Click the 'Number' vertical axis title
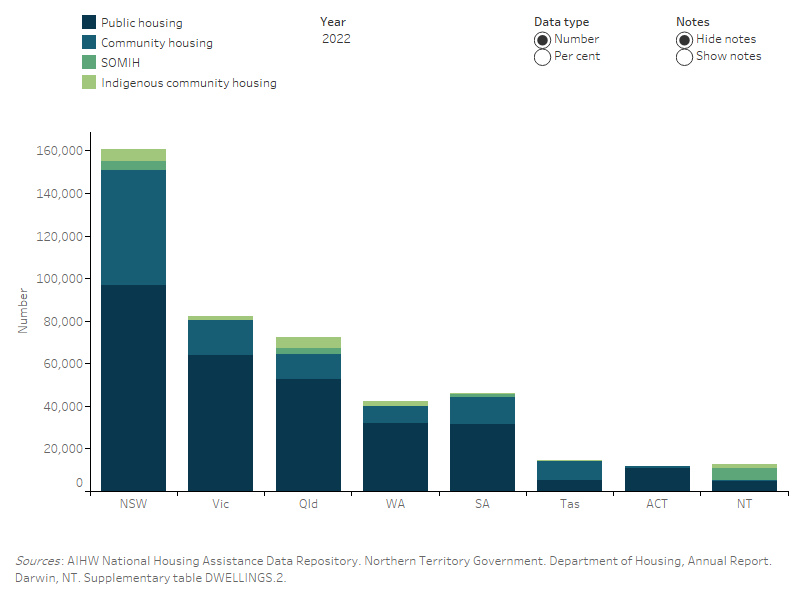The height and width of the screenshot is (600, 800). tap(25, 310)
